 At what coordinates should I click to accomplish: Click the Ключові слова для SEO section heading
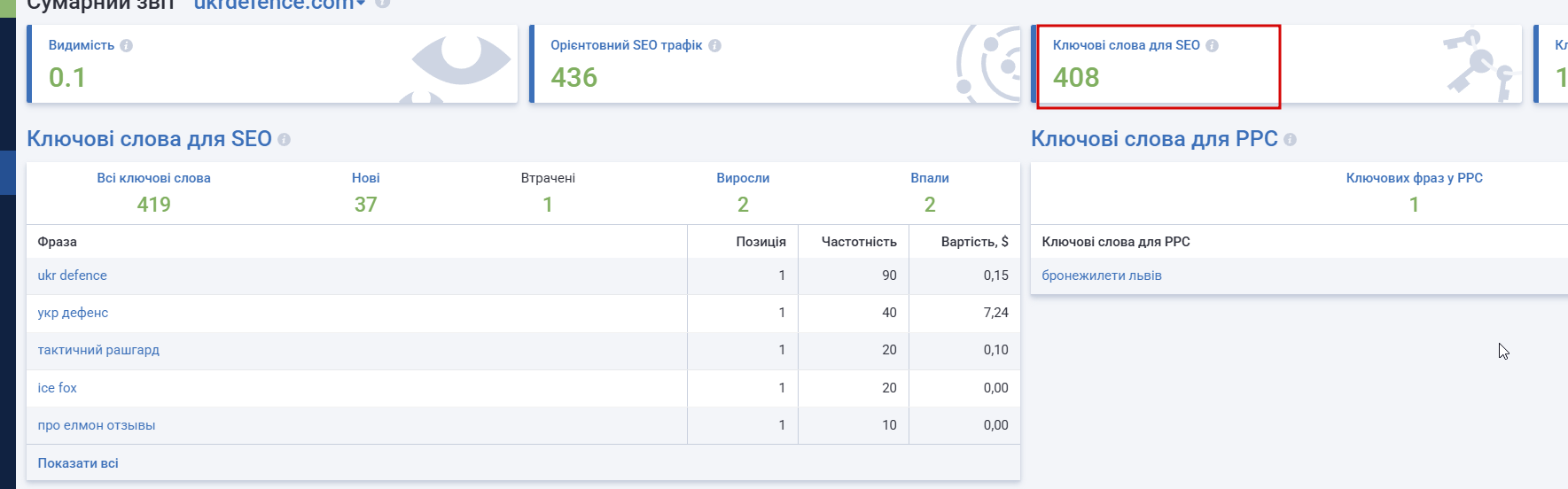tap(149, 139)
